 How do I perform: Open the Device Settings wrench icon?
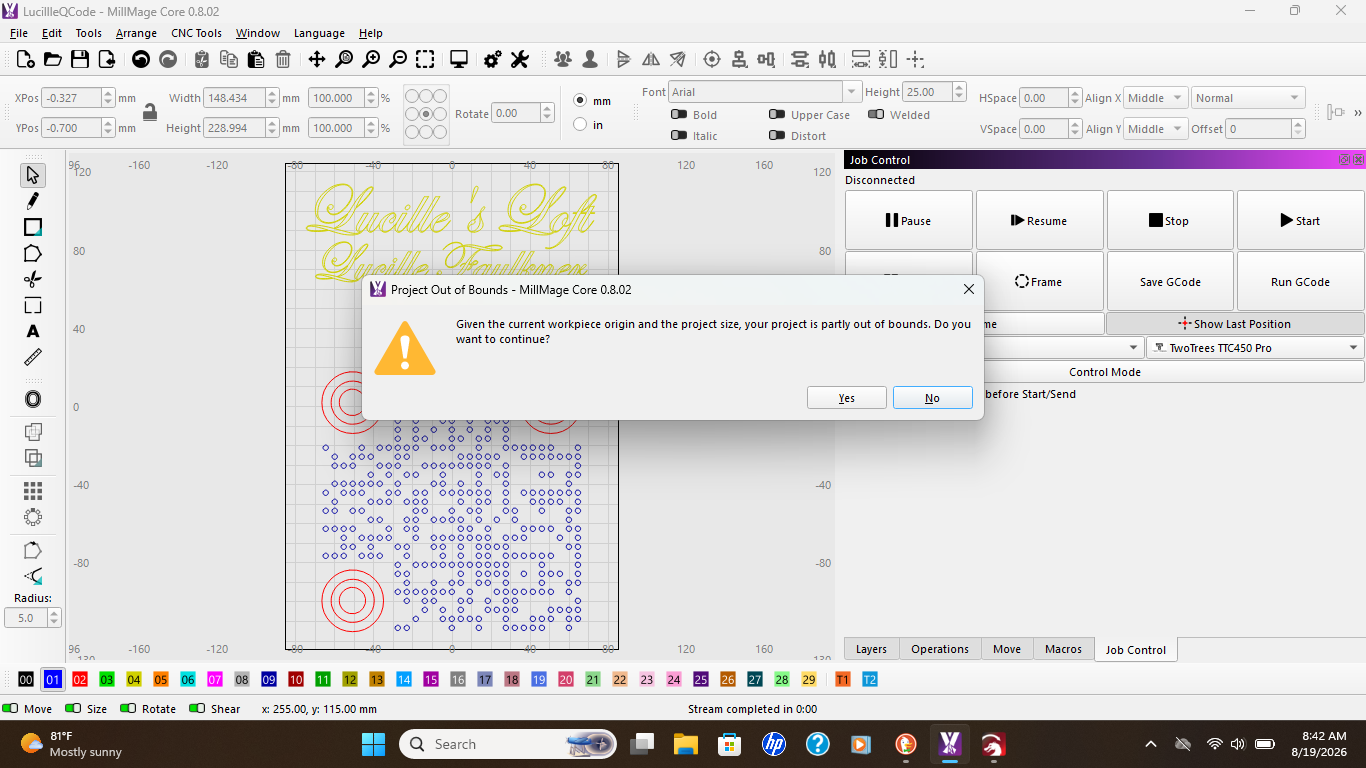(519, 59)
